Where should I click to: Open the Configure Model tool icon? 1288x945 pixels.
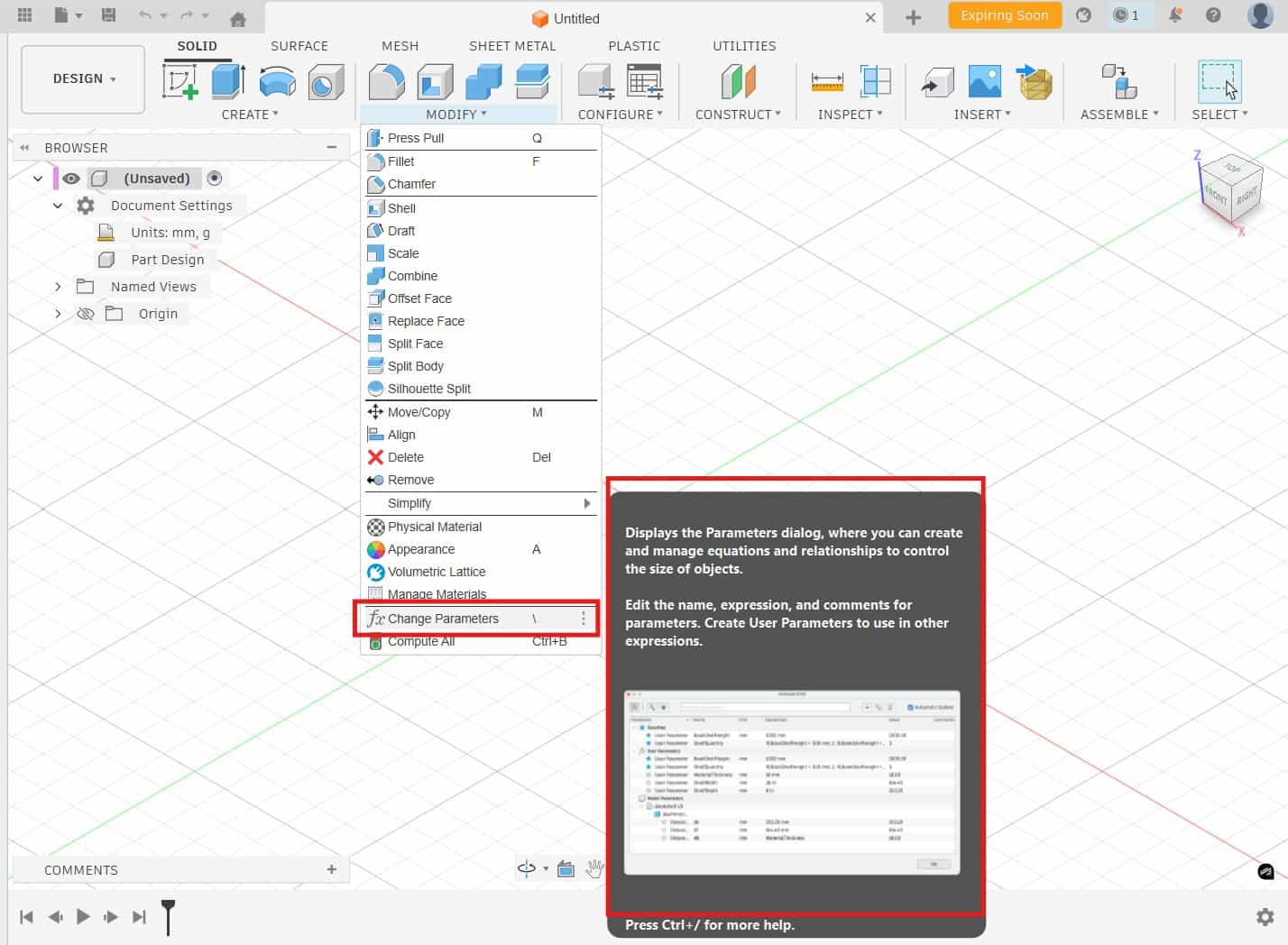click(x=596, y=82)
